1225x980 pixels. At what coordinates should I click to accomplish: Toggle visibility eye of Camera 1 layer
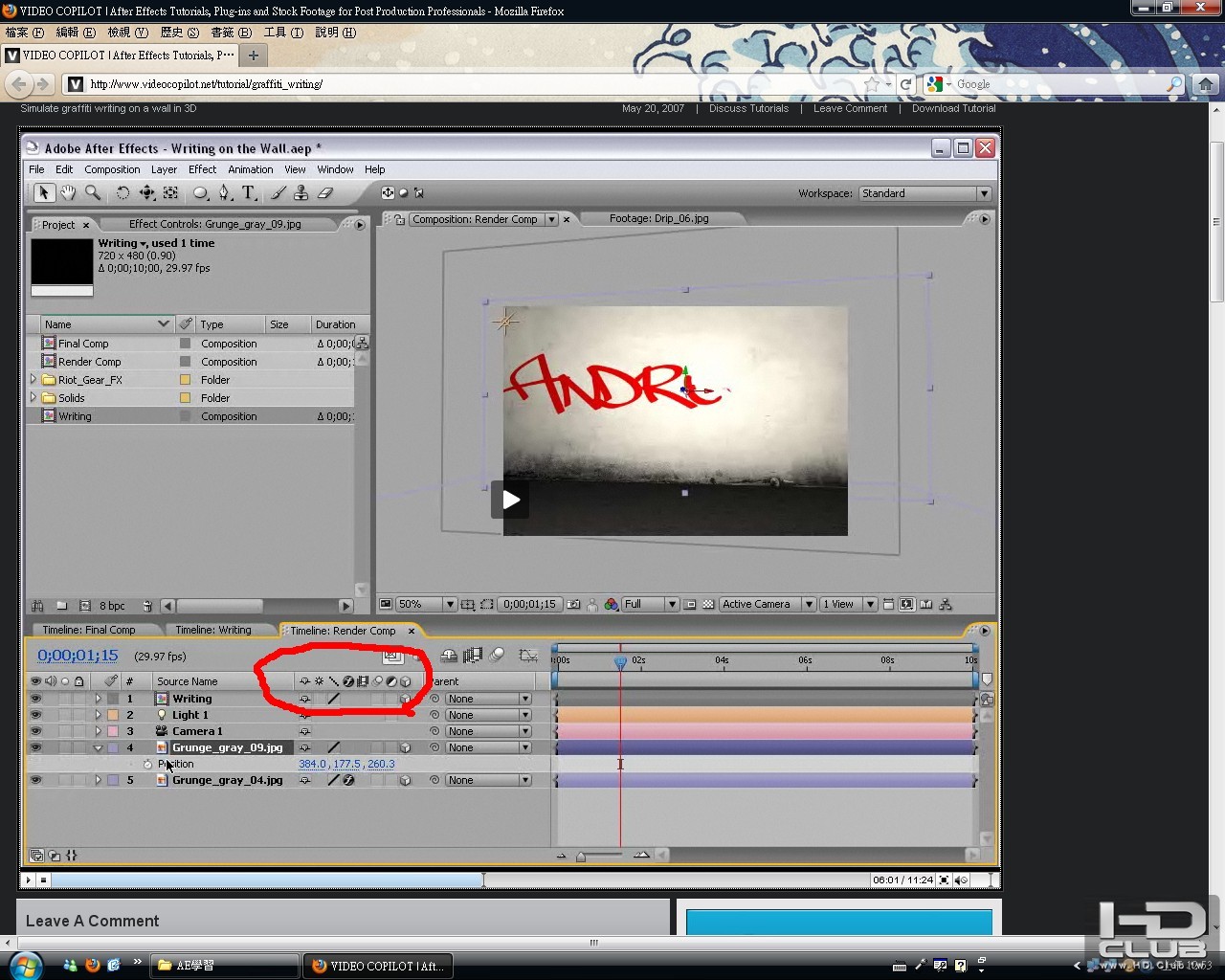click(x=35, y=731)
